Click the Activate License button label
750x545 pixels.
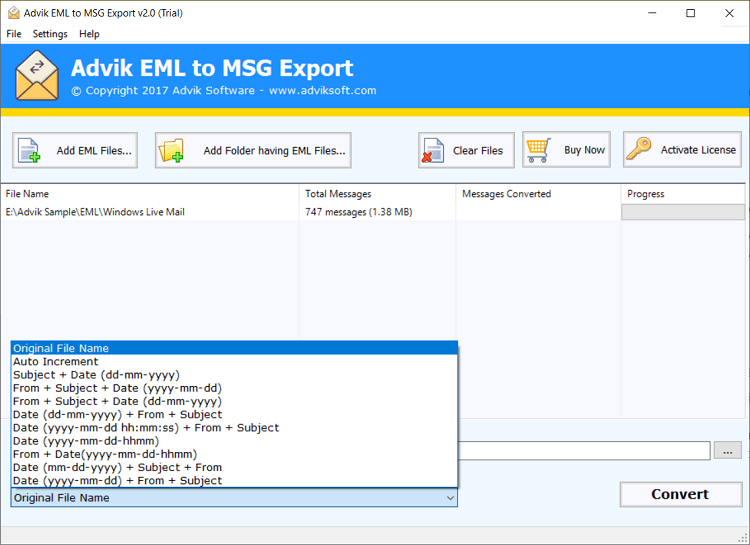698,150
